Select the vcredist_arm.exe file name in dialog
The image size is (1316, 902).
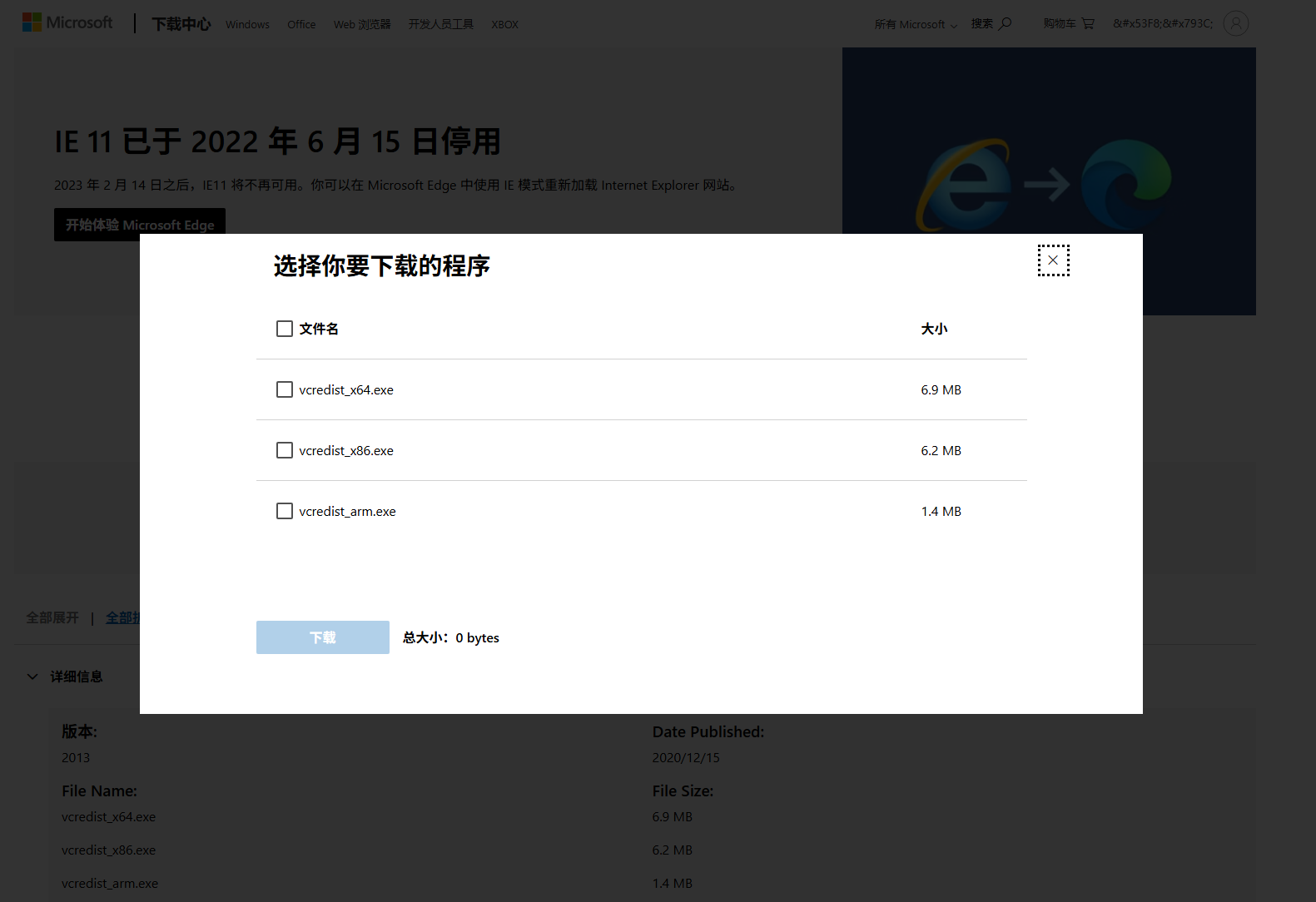(x=348, y=511)
